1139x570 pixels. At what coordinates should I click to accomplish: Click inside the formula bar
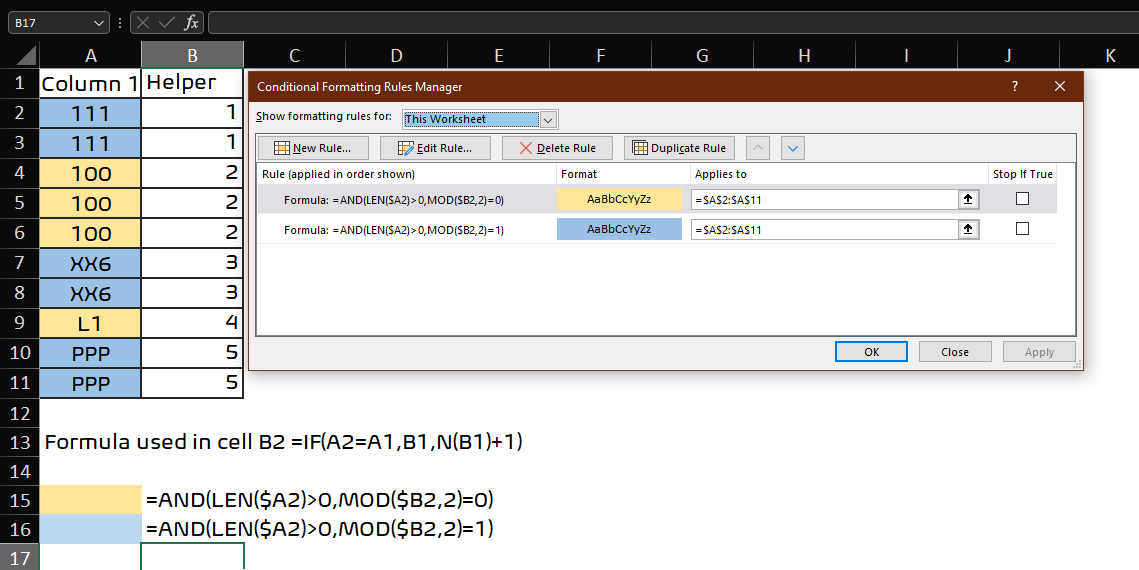coord(673,23)
